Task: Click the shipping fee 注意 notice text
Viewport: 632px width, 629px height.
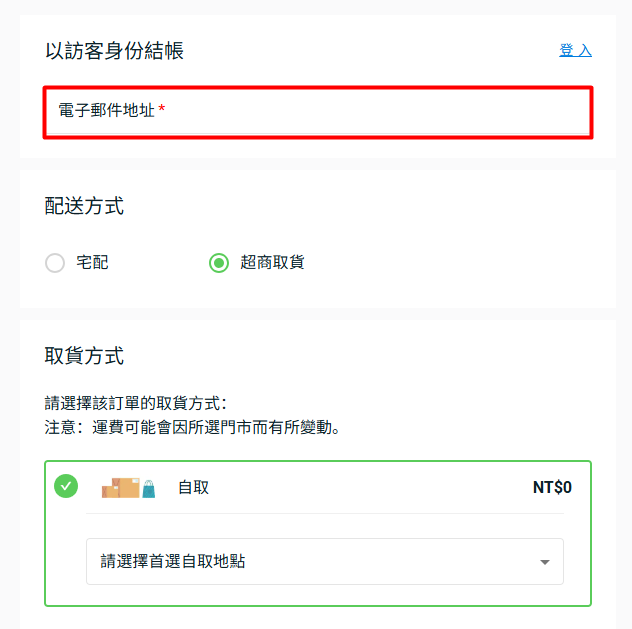Action: coord(194,428)
